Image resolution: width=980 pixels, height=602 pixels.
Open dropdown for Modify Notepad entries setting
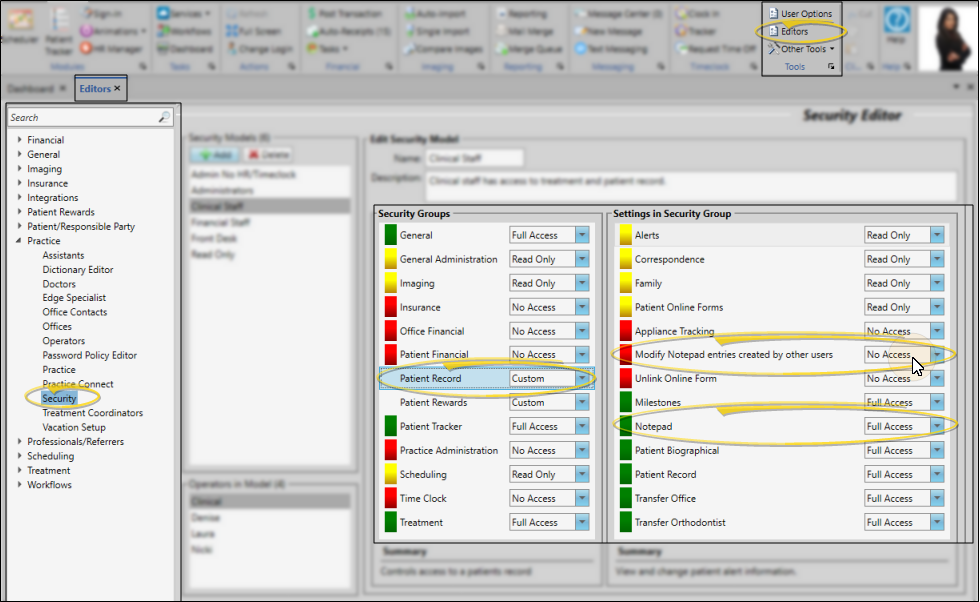(x=936, y=355)
